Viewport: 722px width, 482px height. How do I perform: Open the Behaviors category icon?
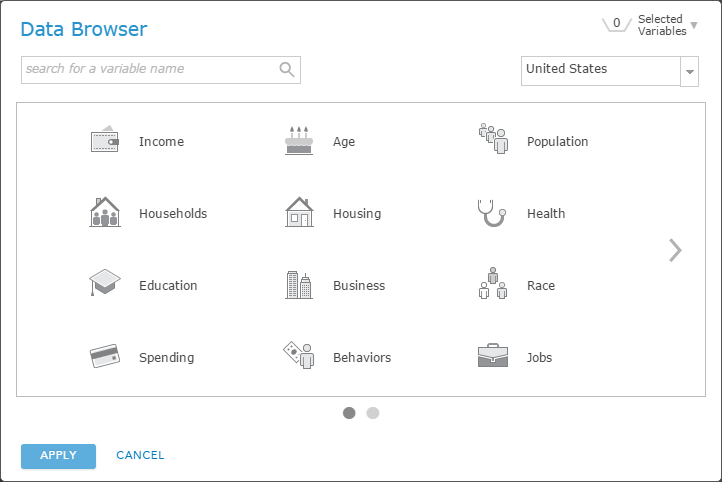click(x=299, y=356)
